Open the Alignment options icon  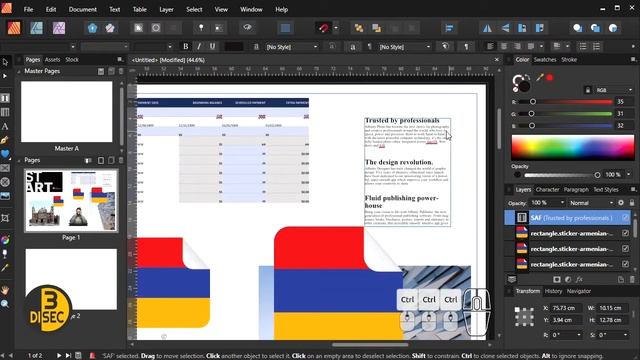(449, 28)
